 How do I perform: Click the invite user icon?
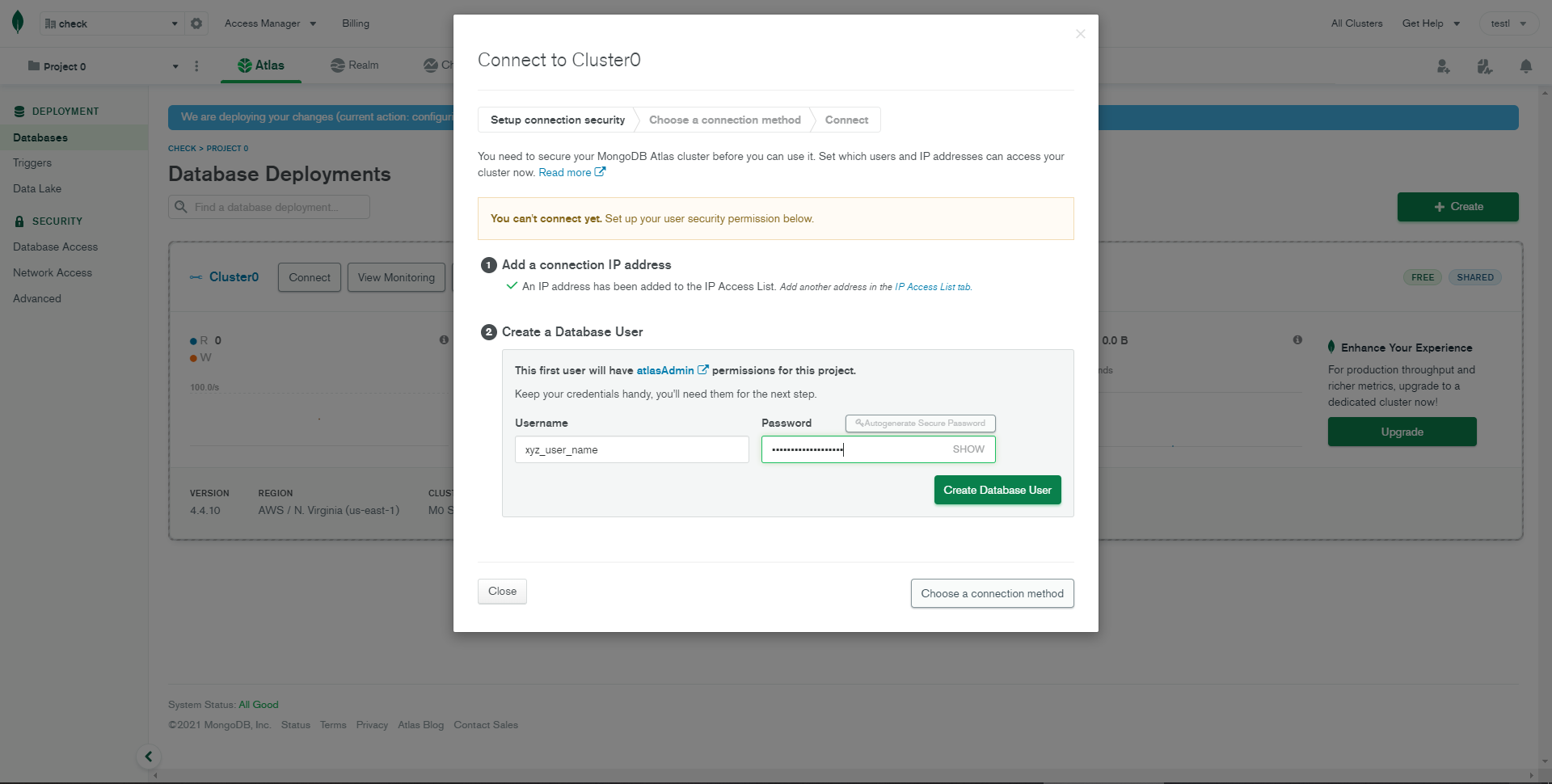point(1443,66)
